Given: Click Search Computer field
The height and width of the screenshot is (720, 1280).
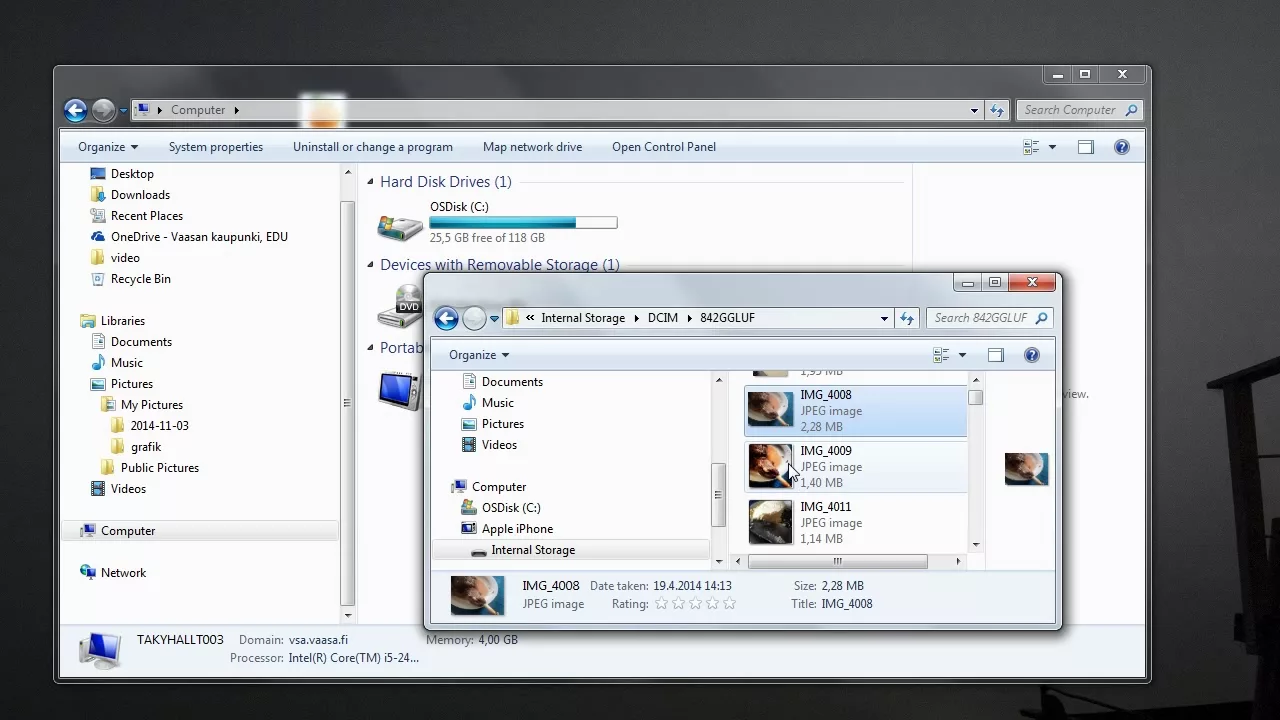Looking at the screenshot, I should click(x=1079, y=110).
